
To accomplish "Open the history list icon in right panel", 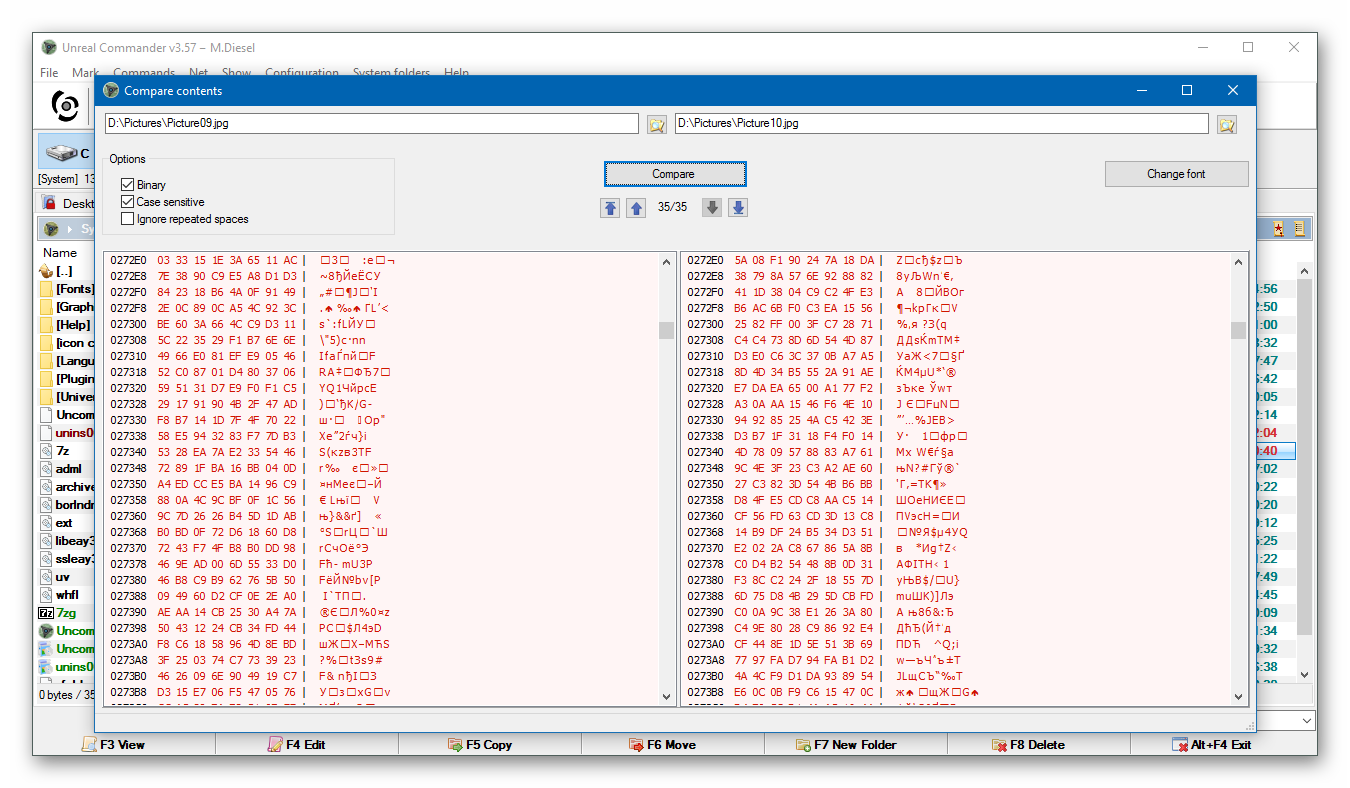I will coord(1299,229).
